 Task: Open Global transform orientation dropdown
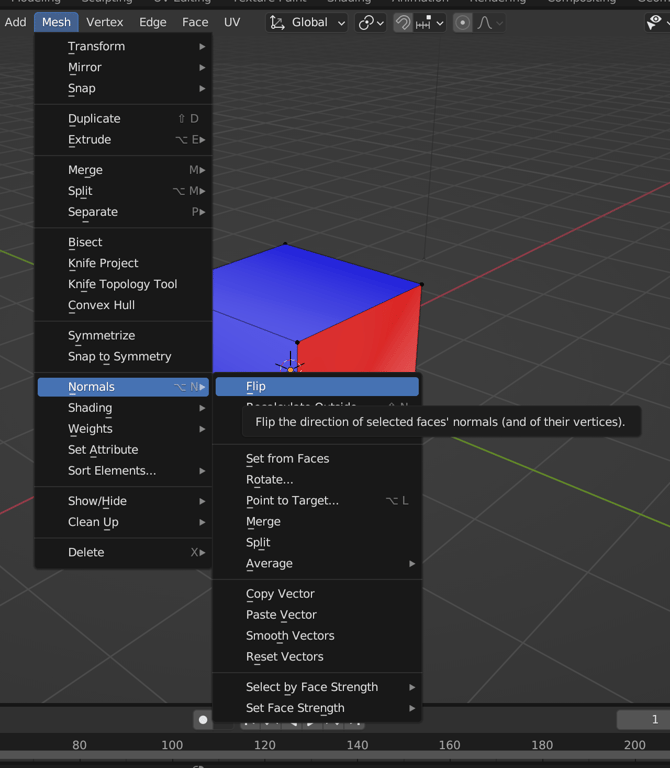pyautogui.click(x=307, y=23)
